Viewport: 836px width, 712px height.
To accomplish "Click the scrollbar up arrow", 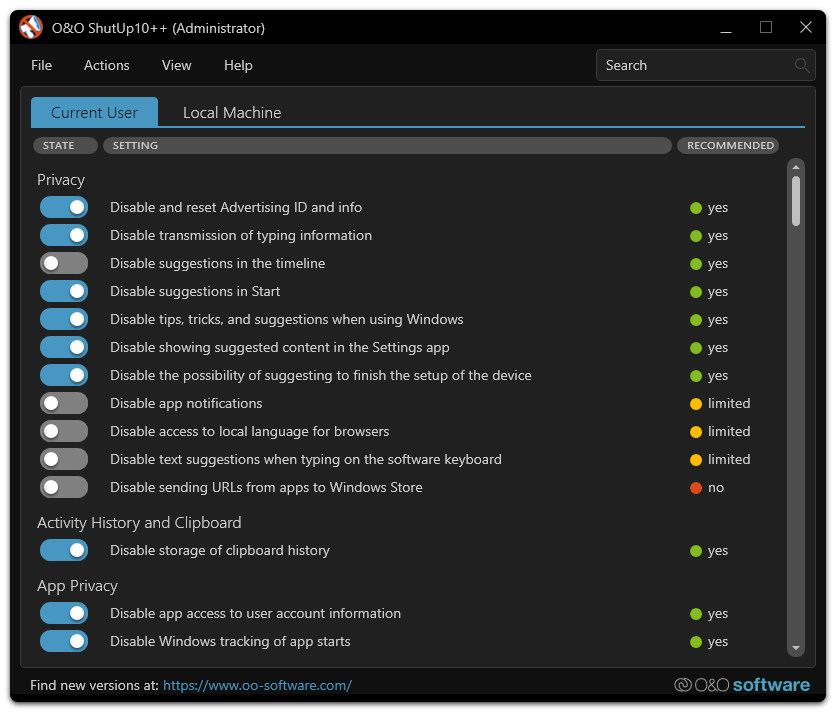I will (796, 167).
